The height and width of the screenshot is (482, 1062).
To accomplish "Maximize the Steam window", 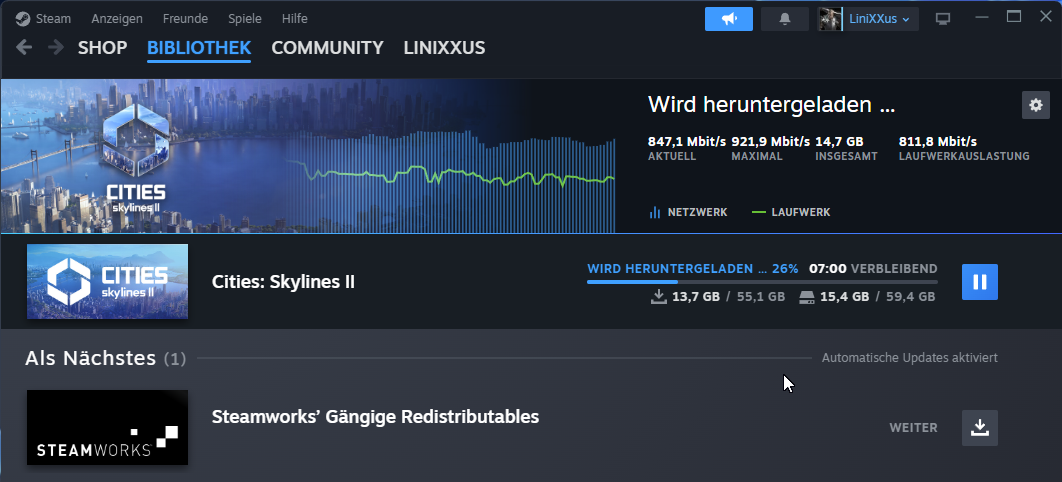I will click(1014, 16).
